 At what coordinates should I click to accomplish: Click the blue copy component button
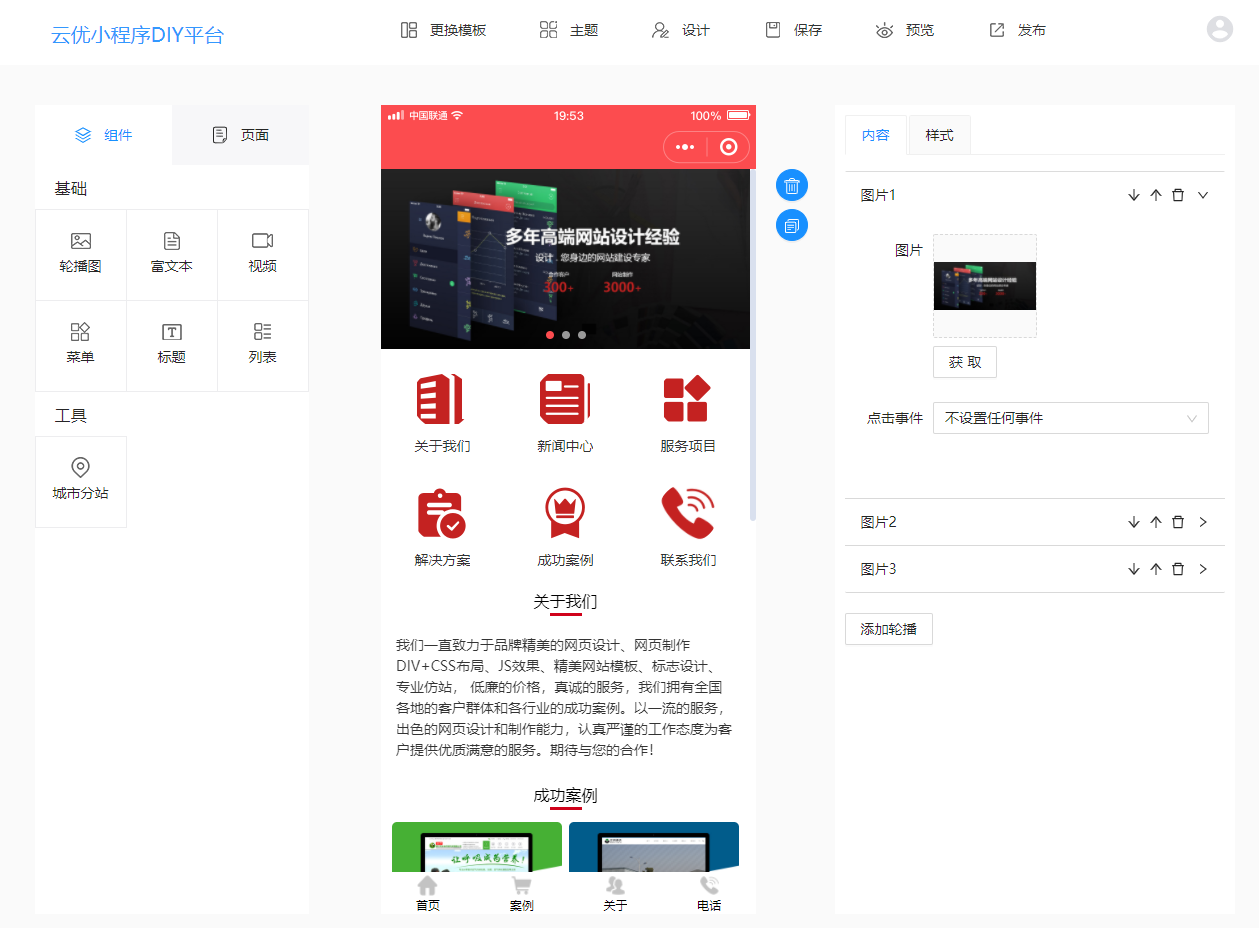pos(792,225)
